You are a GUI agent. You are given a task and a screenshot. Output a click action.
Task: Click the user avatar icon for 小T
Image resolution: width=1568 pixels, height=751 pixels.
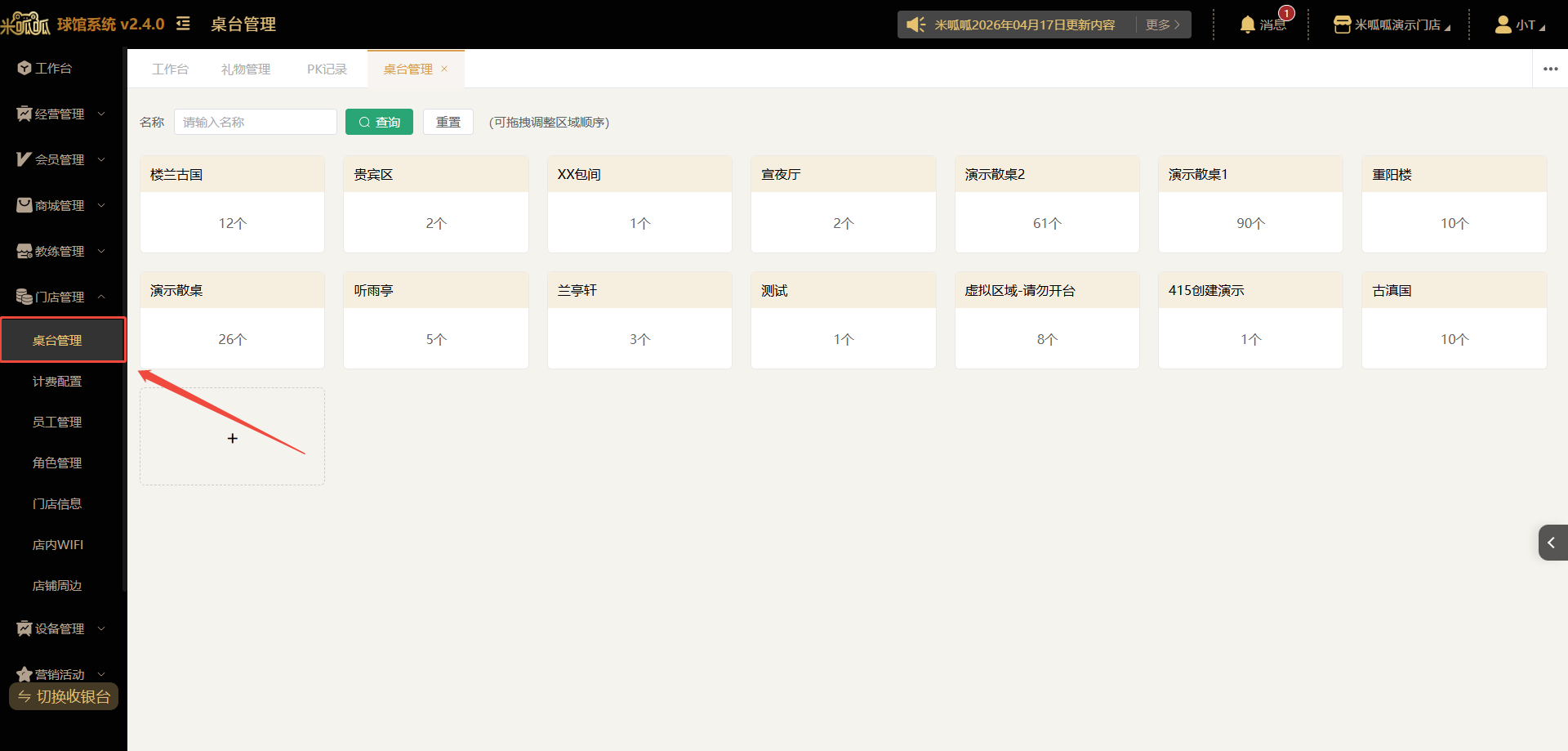point(1503,25)
